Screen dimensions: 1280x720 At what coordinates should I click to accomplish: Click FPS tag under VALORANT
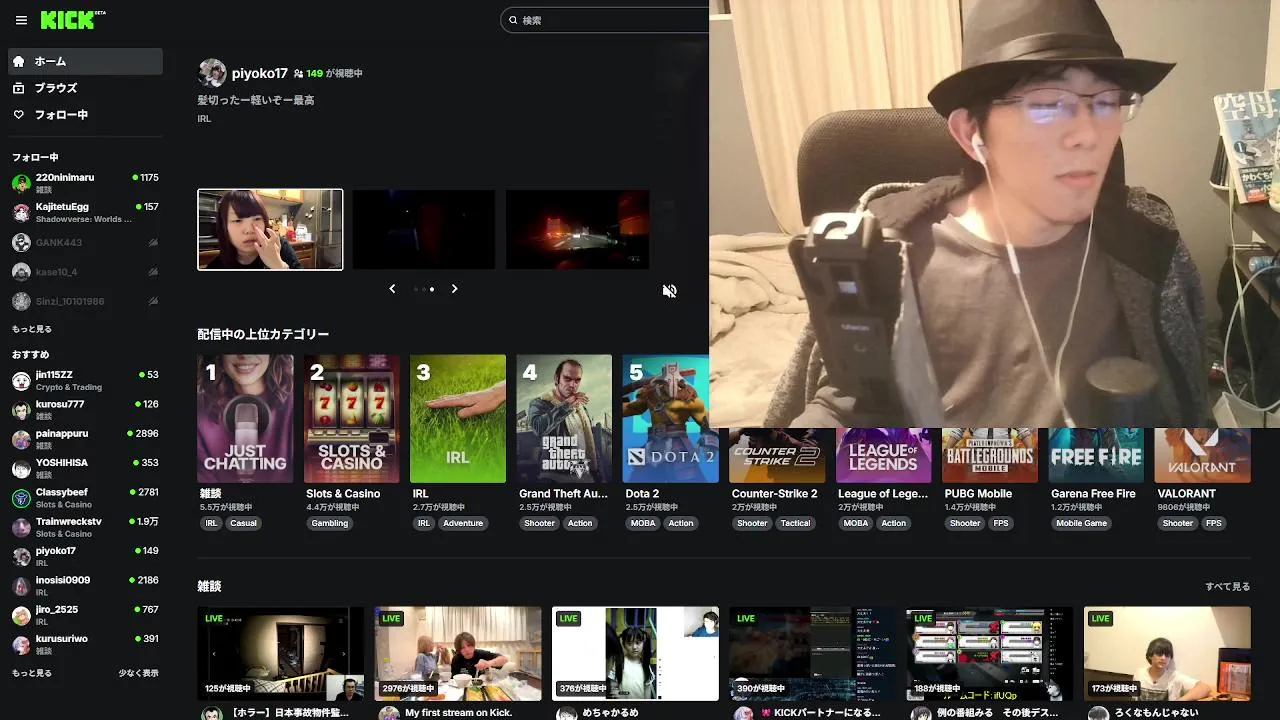pos(1213,523)
